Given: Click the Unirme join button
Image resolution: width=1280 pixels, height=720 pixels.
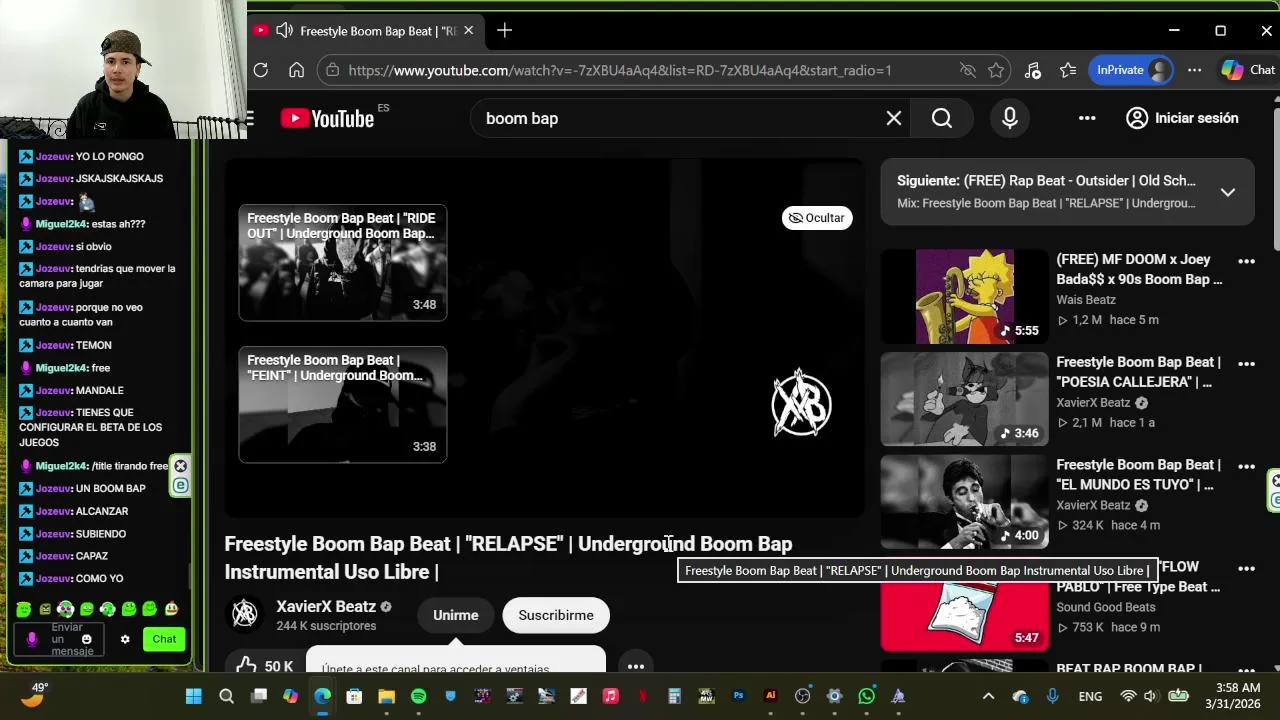Looking at the screenshot, I should pos(456,615).
